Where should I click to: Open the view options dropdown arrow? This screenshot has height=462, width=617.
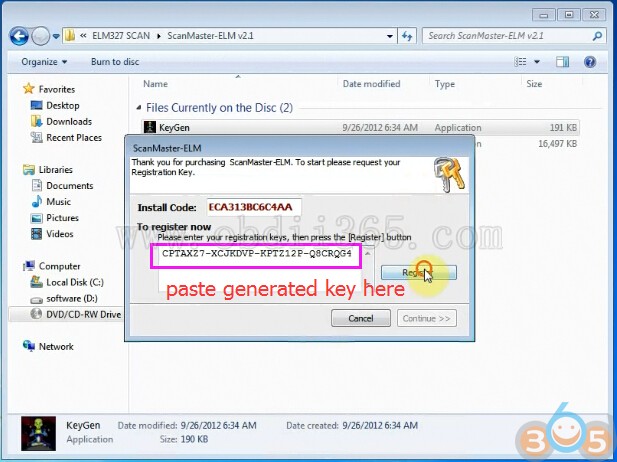[x=537, y=62]
